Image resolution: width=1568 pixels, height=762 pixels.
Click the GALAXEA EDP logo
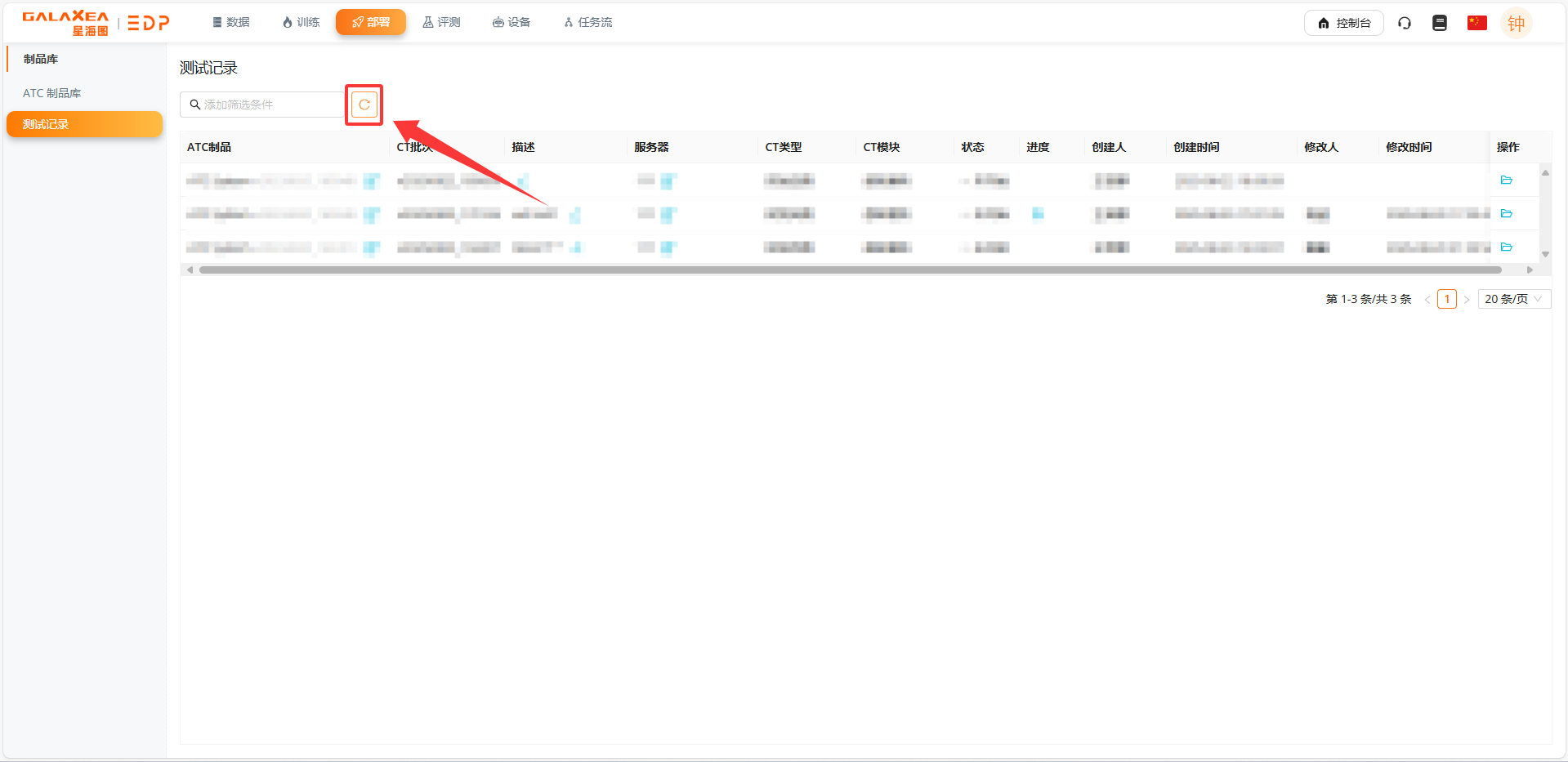pos(96,23)
